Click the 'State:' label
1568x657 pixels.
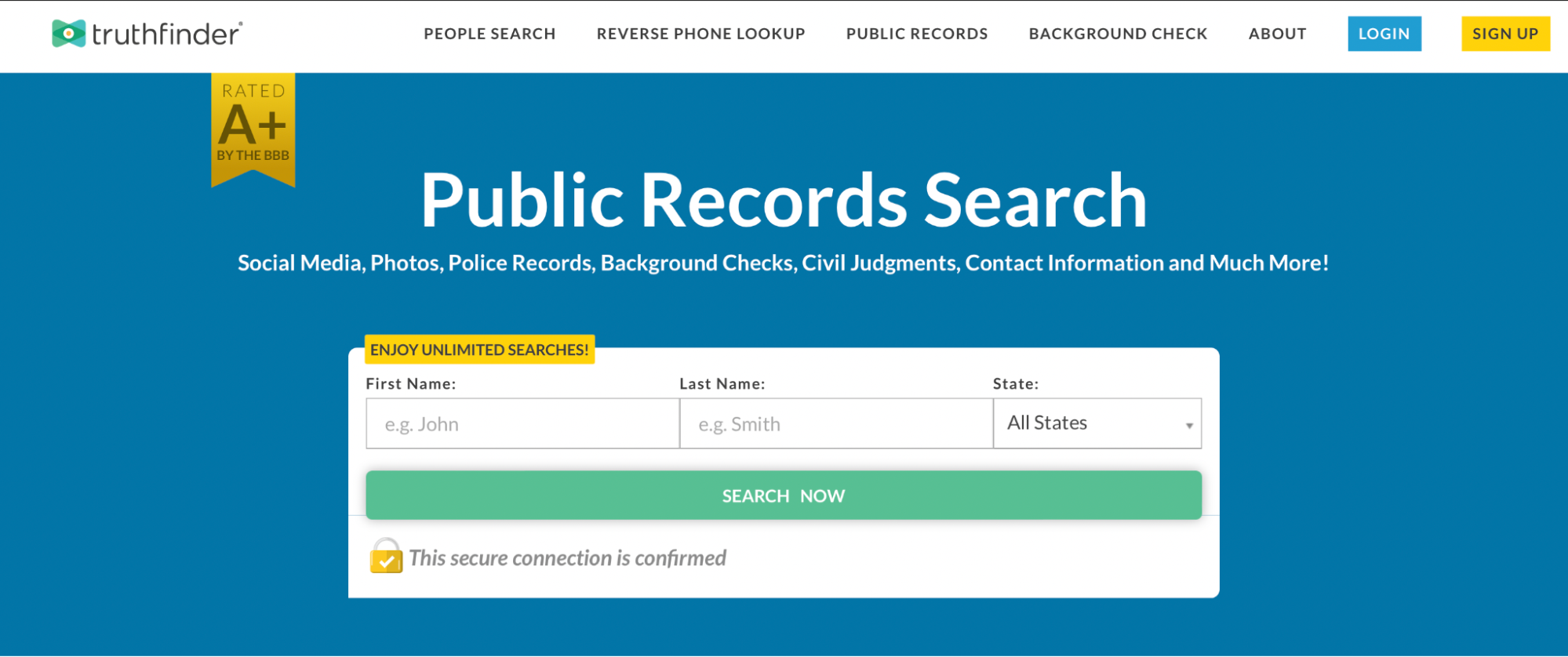pos(1016,384)
